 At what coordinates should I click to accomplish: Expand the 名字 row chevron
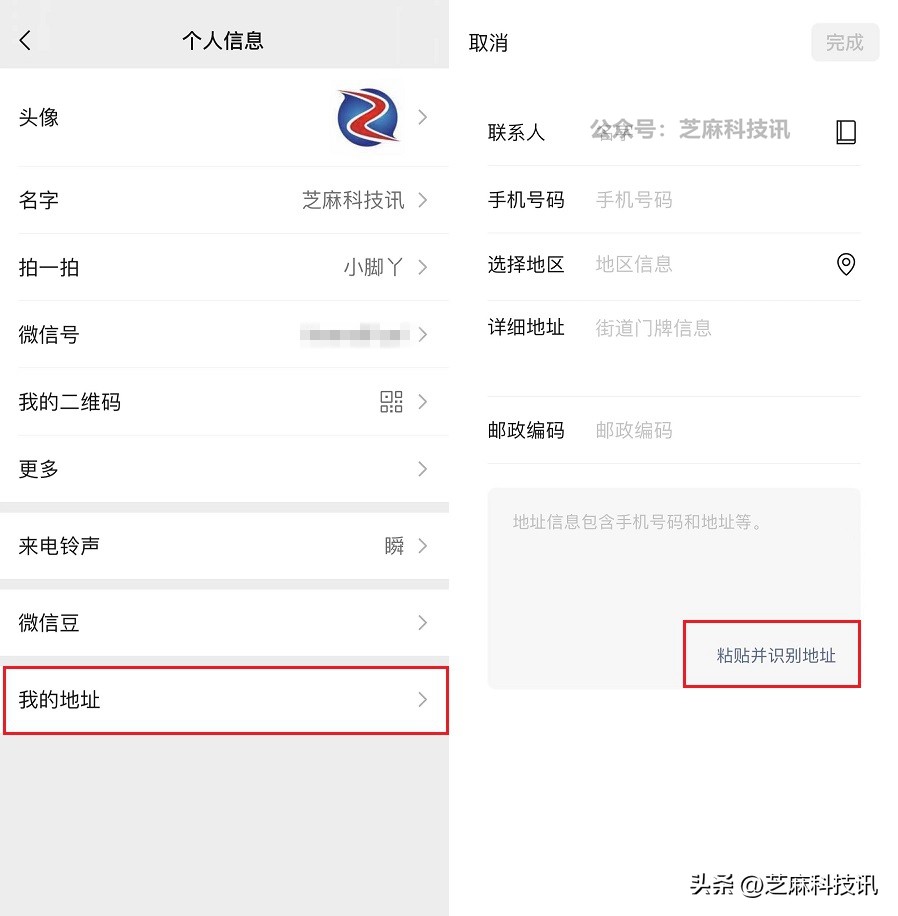click(423, 200)
